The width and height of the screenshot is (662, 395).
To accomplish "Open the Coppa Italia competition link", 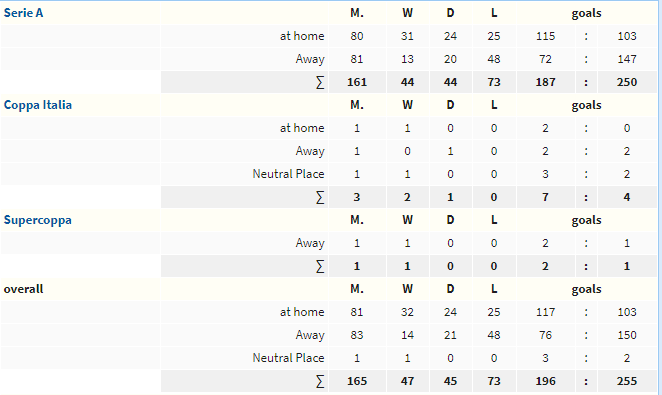I will (38, 105).
